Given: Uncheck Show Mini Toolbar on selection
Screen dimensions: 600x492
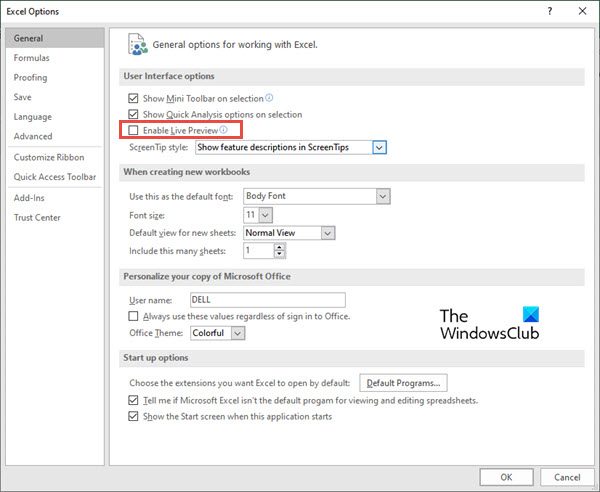Looking at the screenshot, I should tap(133, 98).
